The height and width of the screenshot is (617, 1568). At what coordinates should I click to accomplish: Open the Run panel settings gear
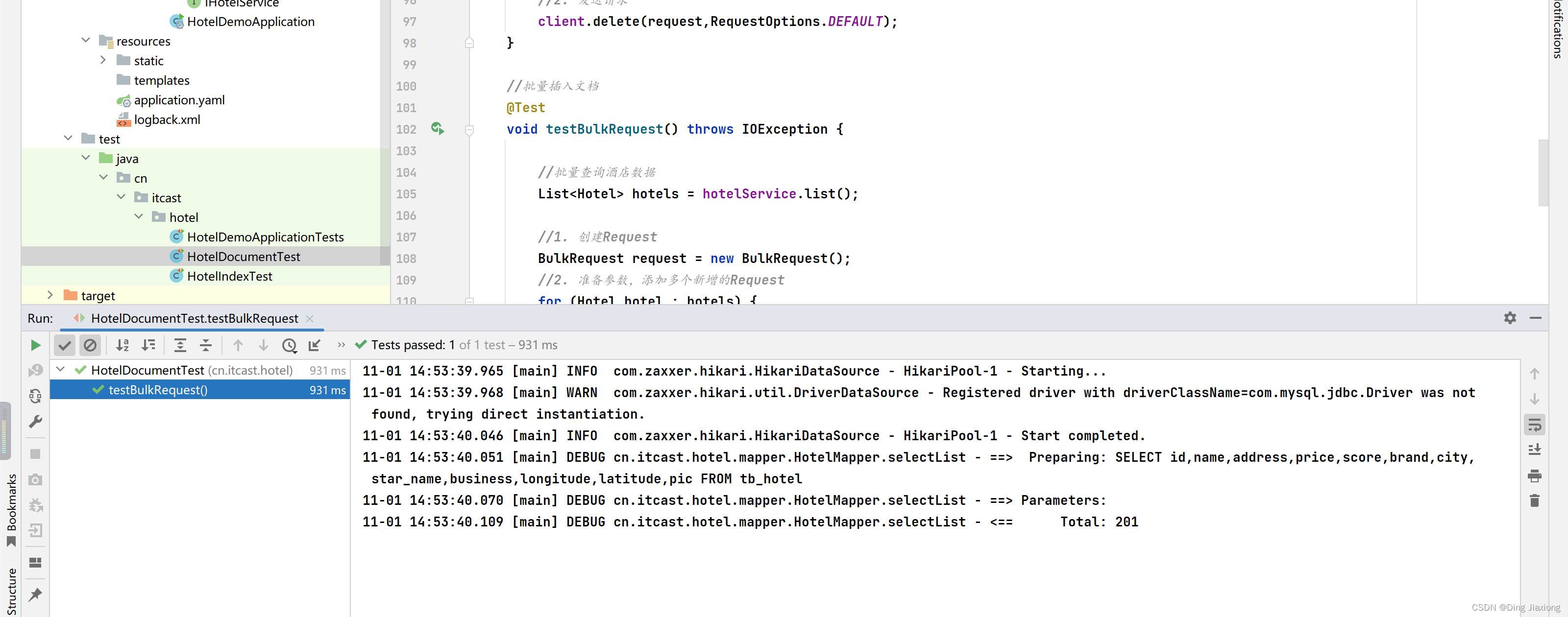tap(1510, 318)
